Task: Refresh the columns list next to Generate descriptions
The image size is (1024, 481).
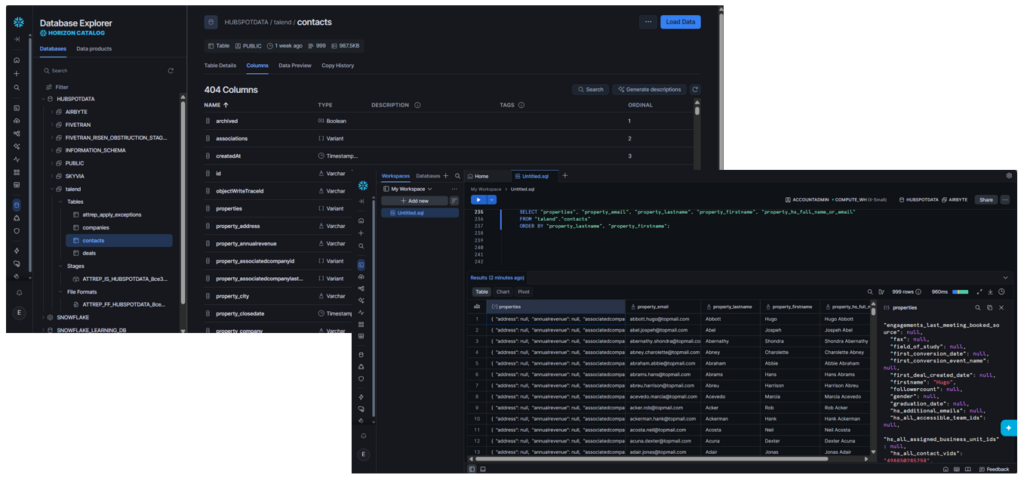Action: pos(696,89)
